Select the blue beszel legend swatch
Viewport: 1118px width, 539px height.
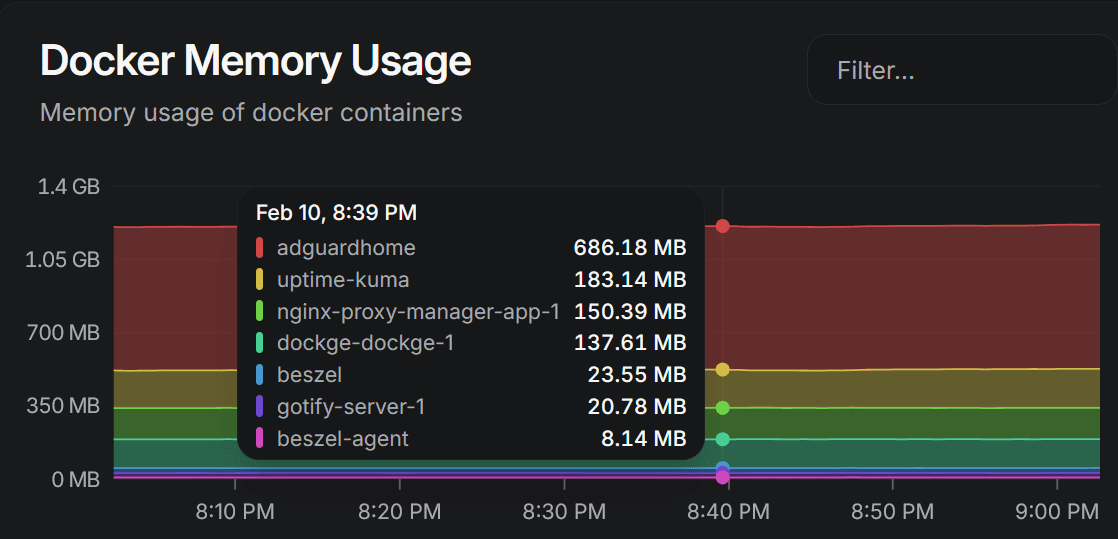260,375
